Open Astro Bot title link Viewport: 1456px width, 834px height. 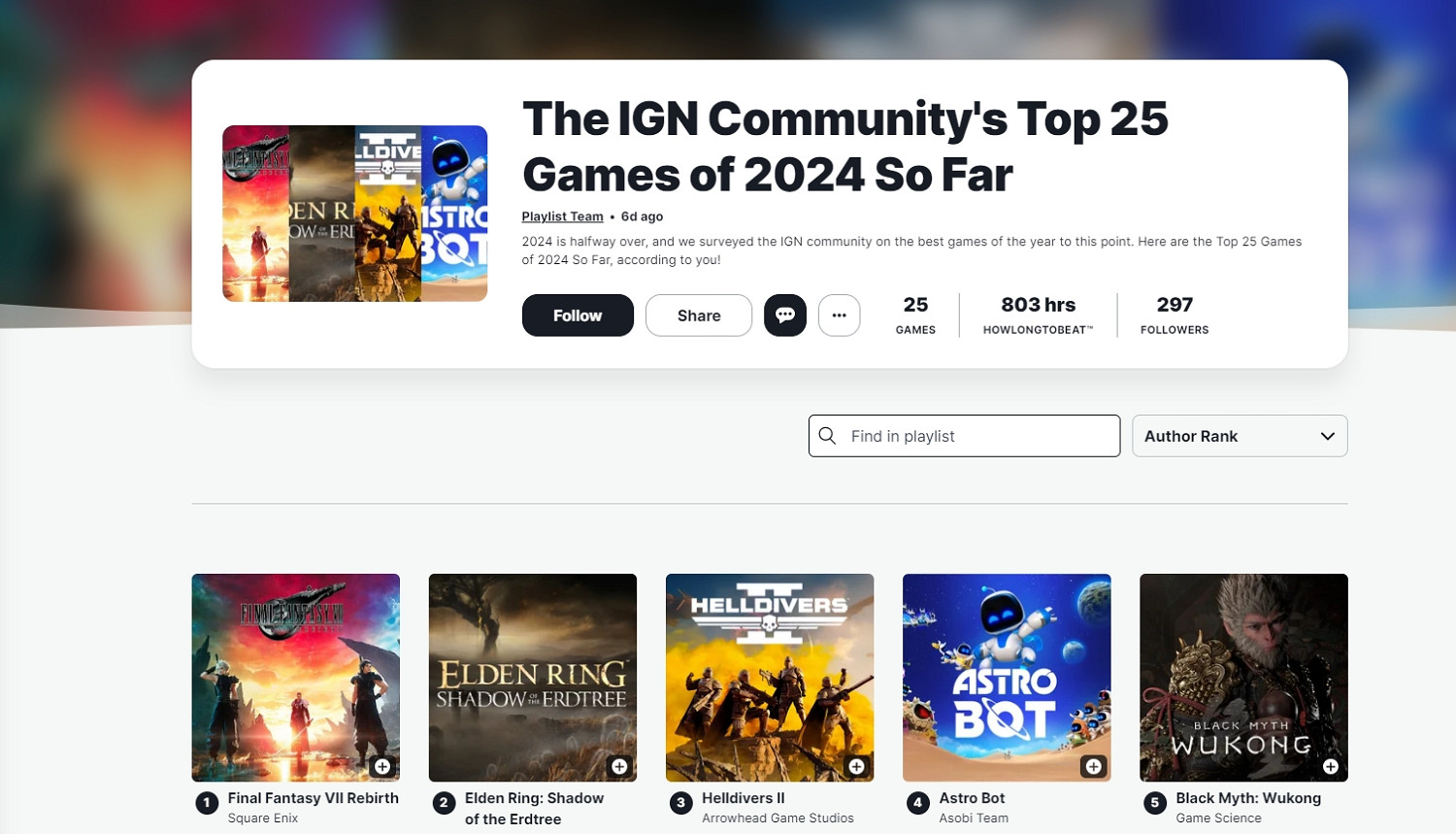click(x=972, y=798)
